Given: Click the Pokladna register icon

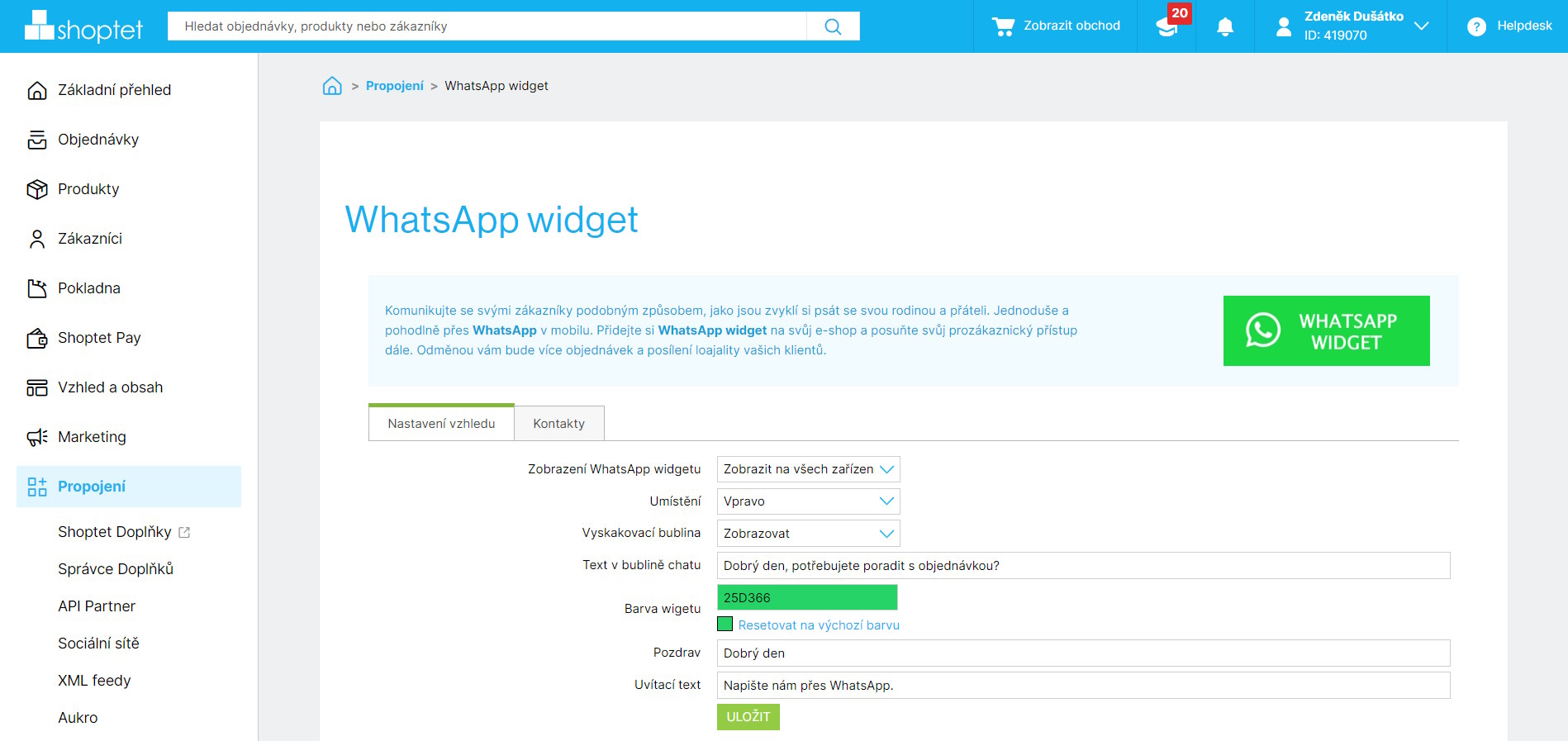Looking at the screenshot, I should (x=37, y=288).
